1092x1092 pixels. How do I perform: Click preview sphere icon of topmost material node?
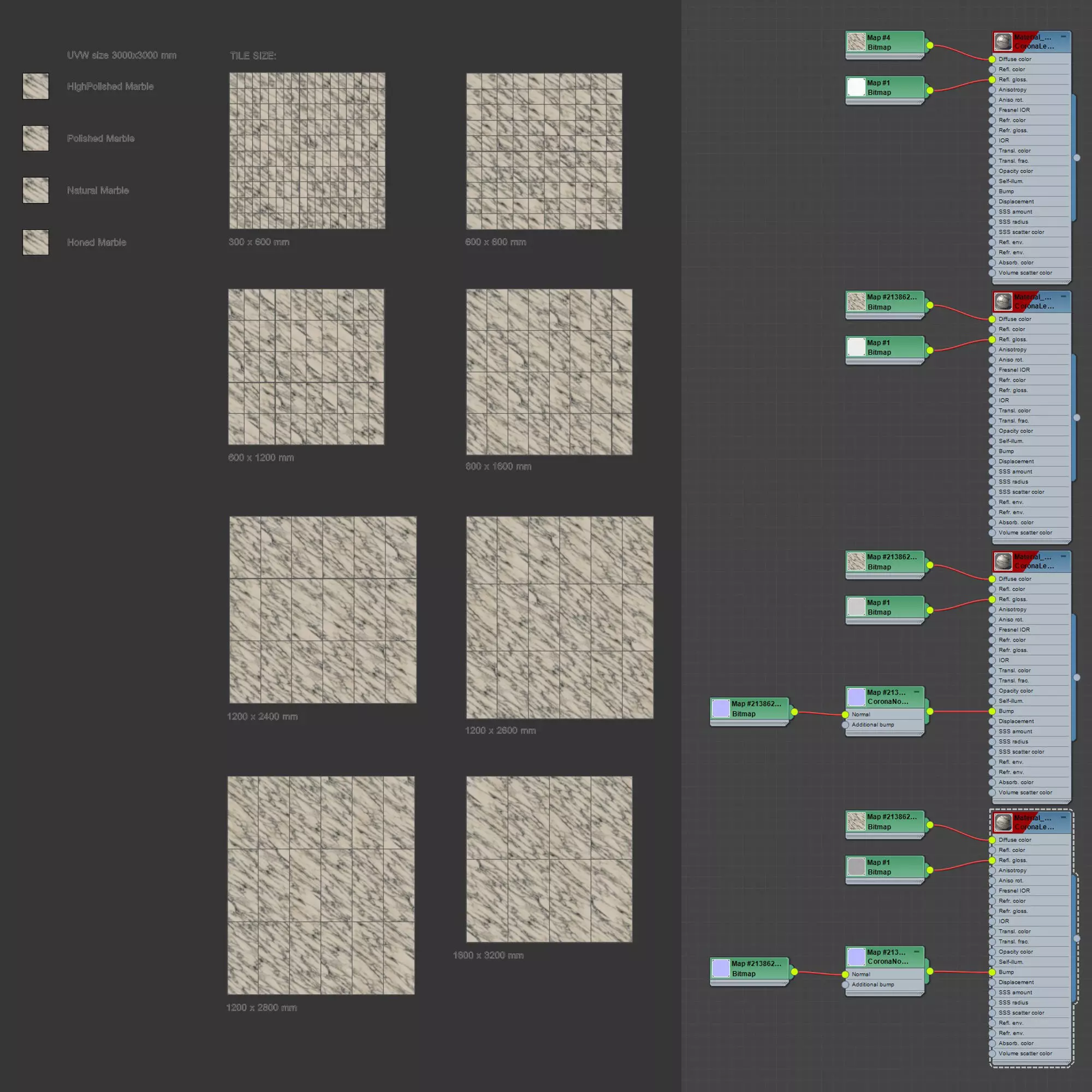coord(1003,42)
